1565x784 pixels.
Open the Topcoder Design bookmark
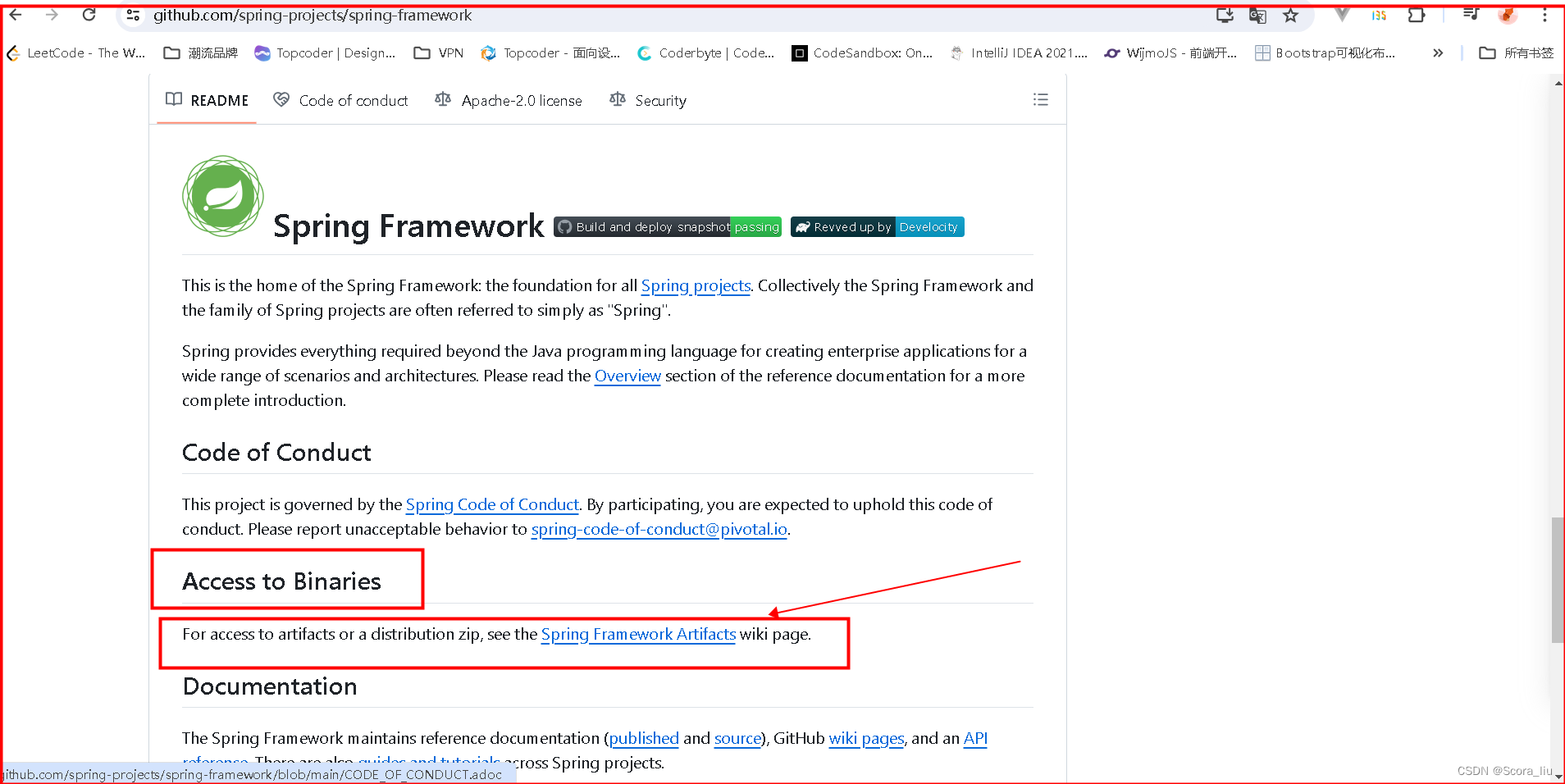[325, 52]
